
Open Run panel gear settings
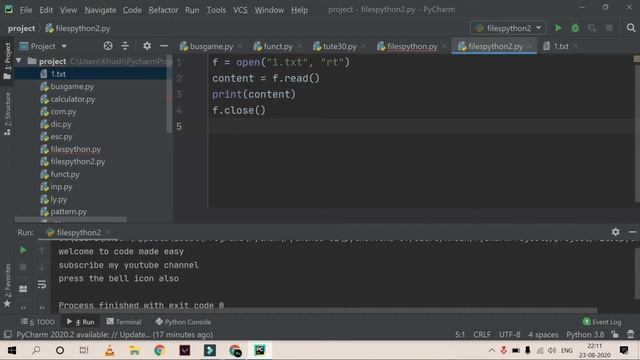tap(615, 232)
